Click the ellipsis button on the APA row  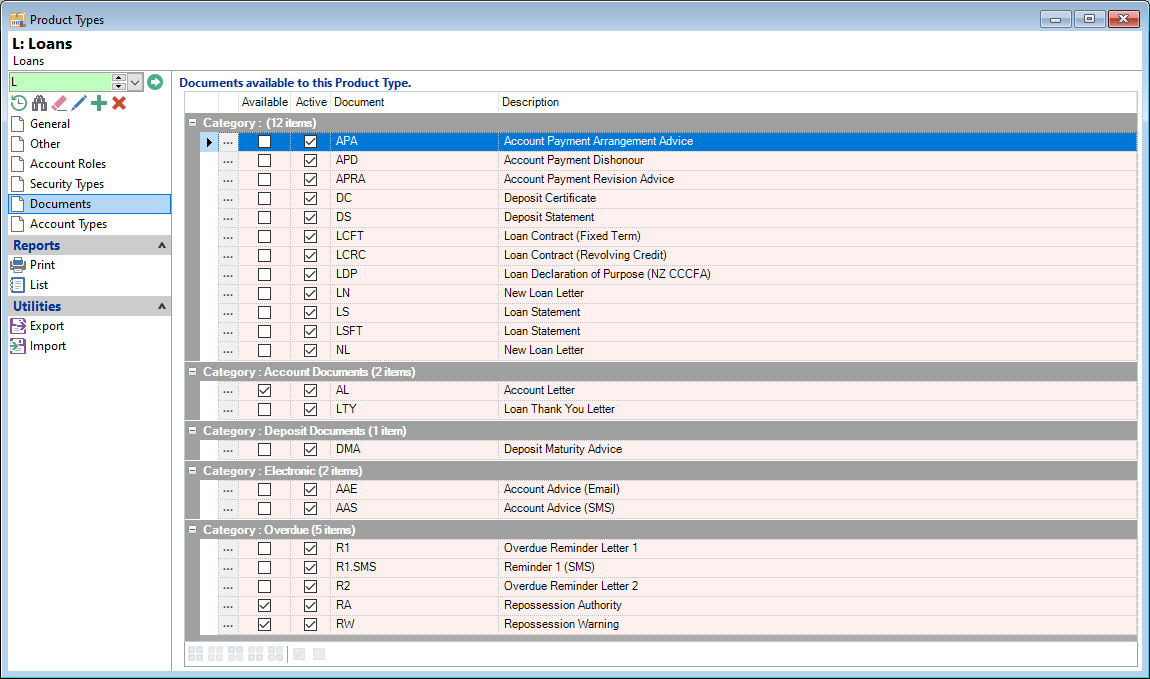228,142
